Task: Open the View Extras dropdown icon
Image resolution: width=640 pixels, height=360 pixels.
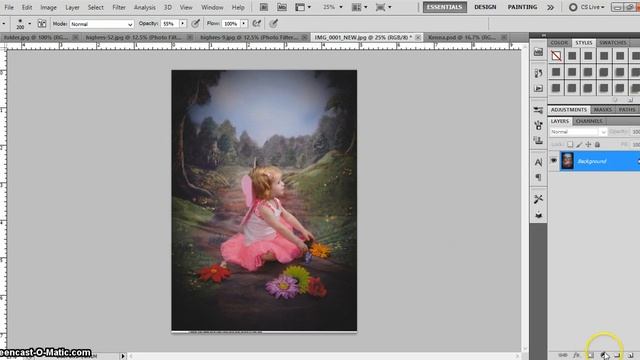Action: (x=302, y=7)
